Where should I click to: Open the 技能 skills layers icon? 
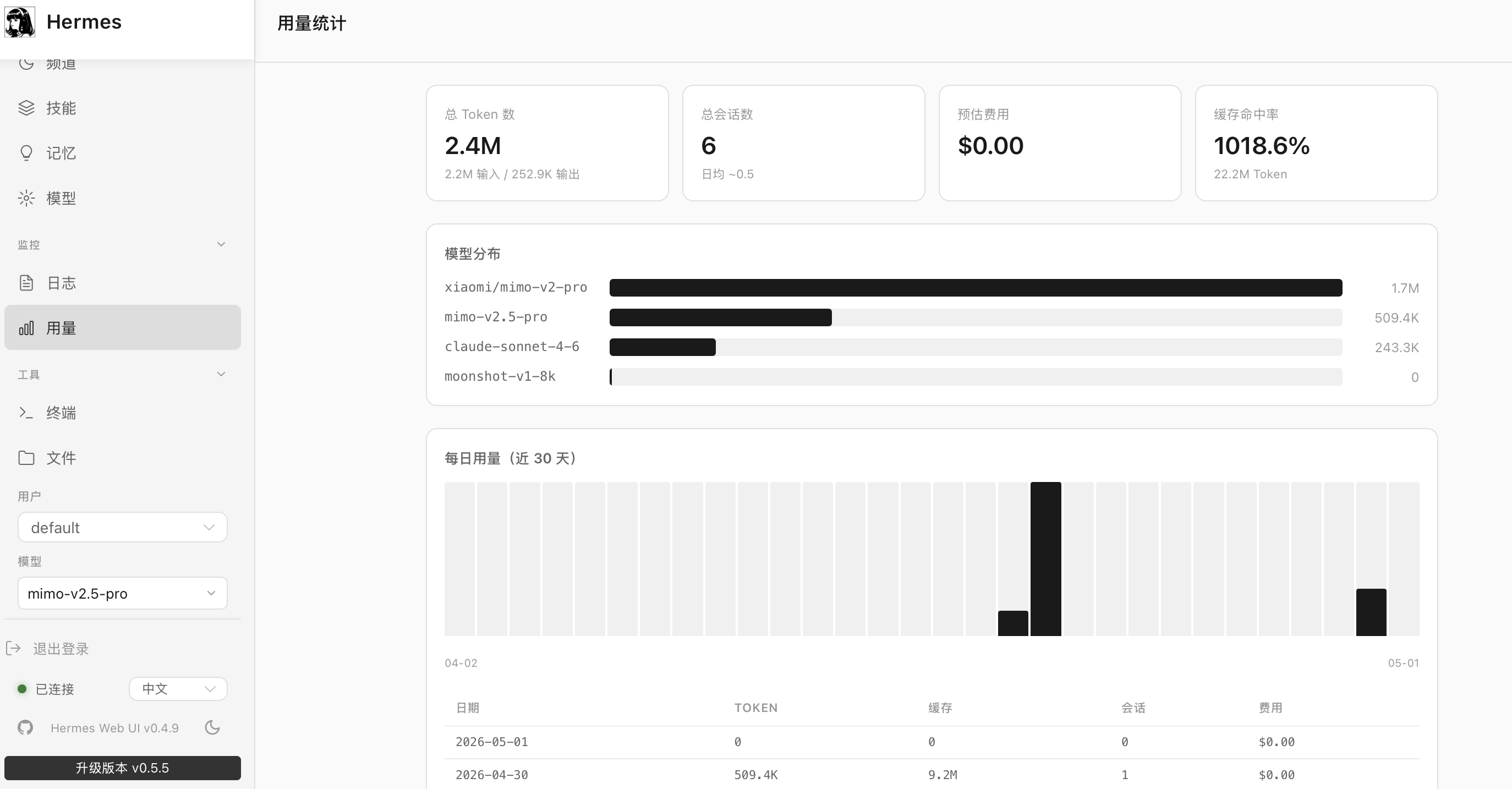26,108
